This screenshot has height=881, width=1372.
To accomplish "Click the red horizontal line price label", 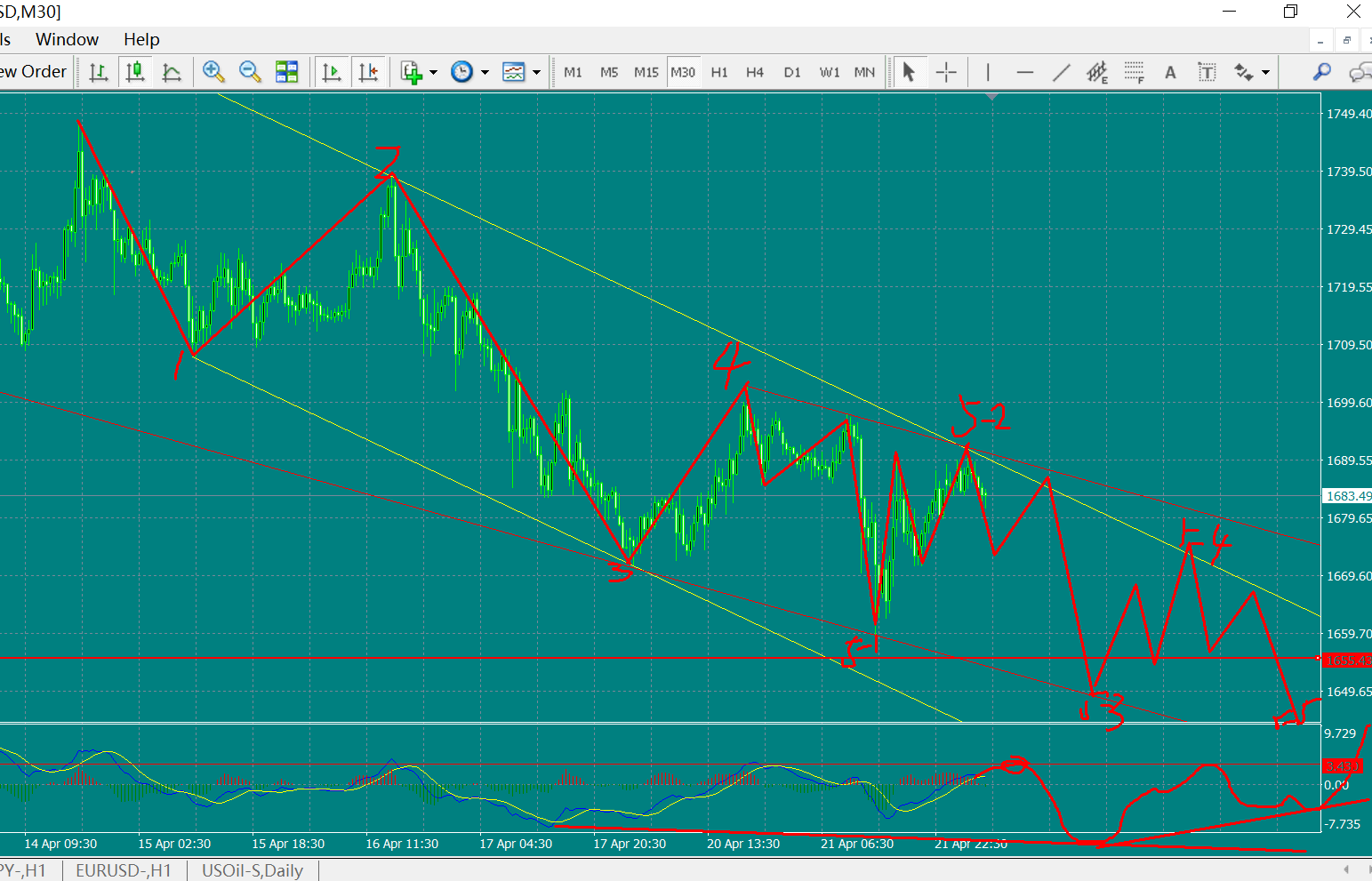I will click(1347, 660).
